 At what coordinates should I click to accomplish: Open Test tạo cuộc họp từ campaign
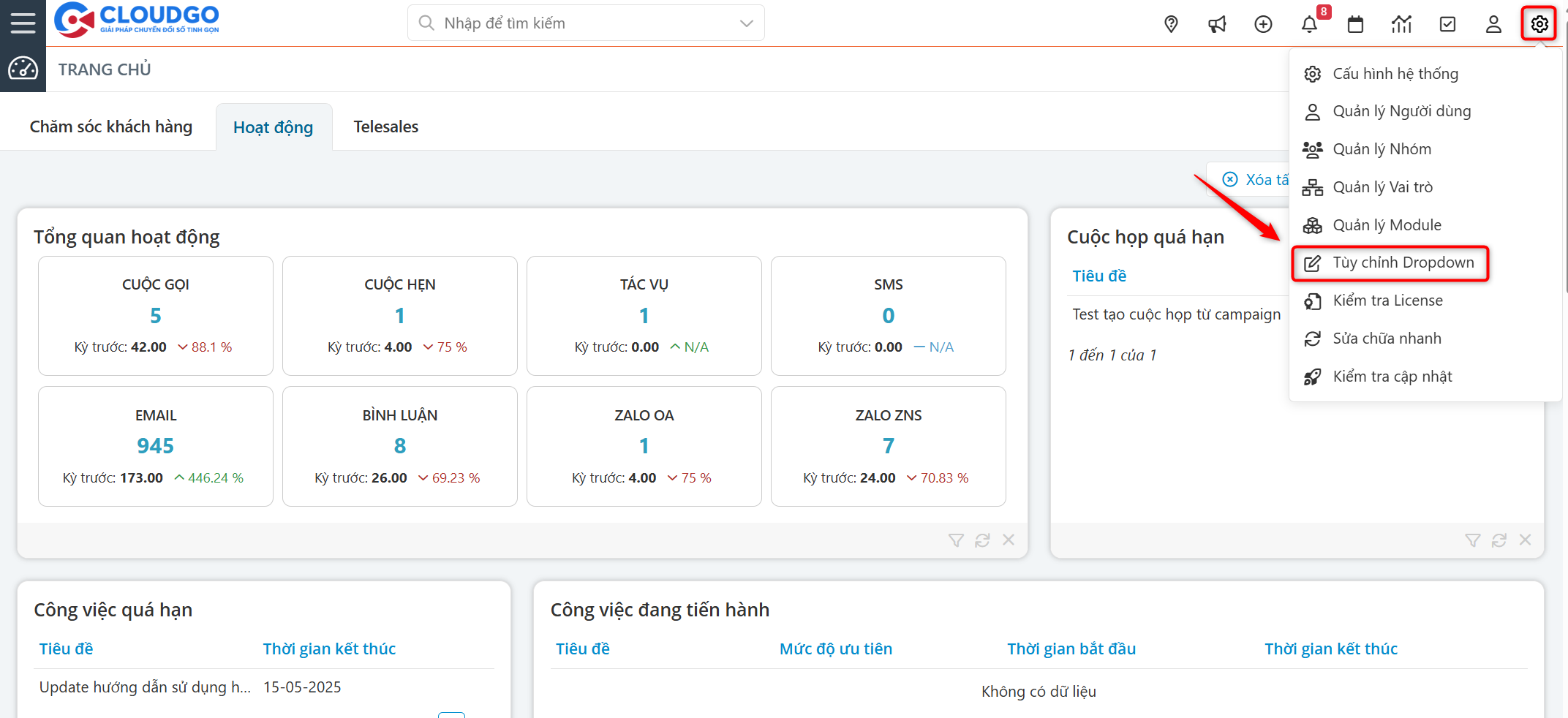(x=1176, y=314)
